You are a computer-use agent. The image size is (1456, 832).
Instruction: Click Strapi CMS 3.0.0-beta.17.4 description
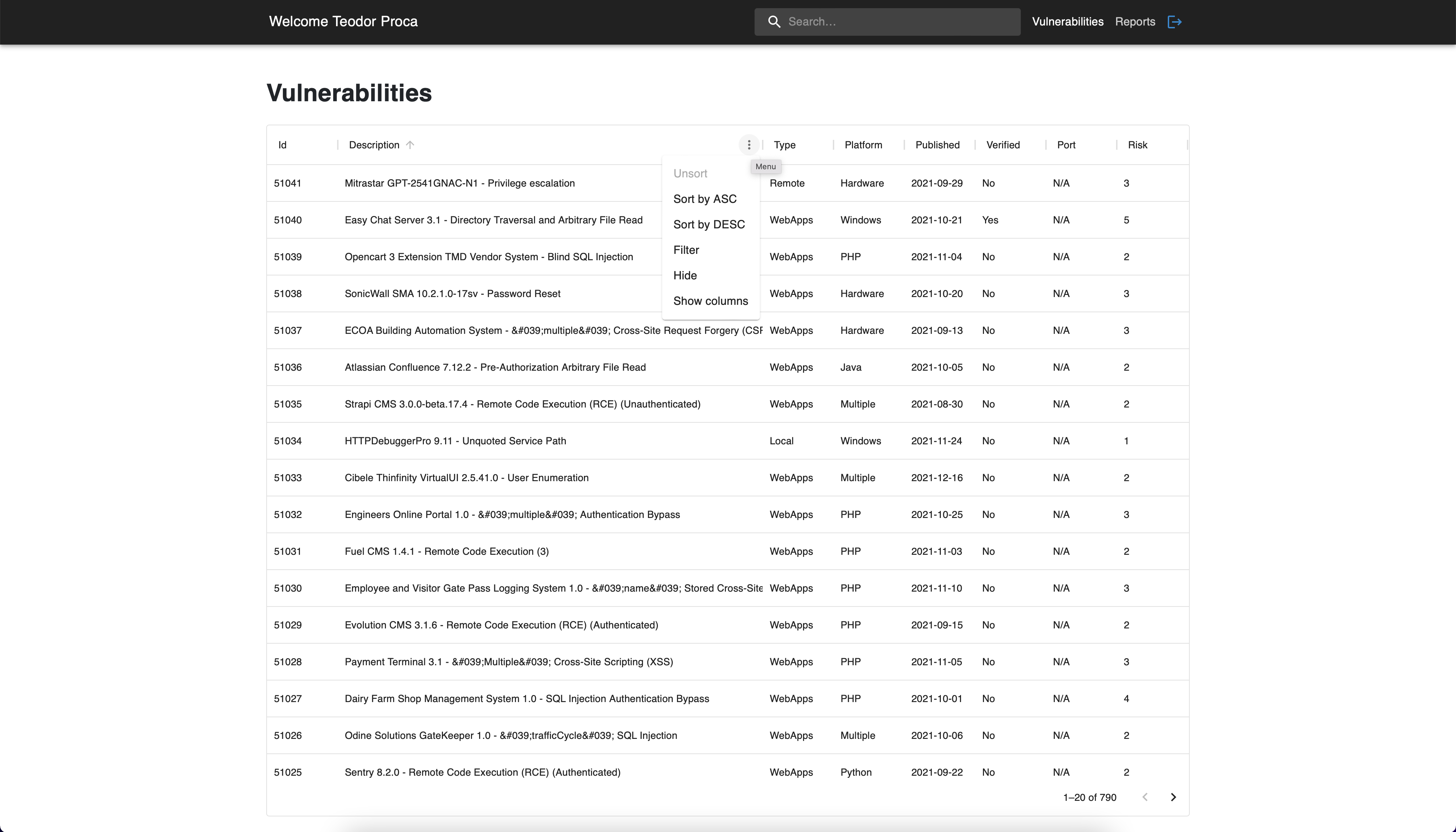click(522, 404)
